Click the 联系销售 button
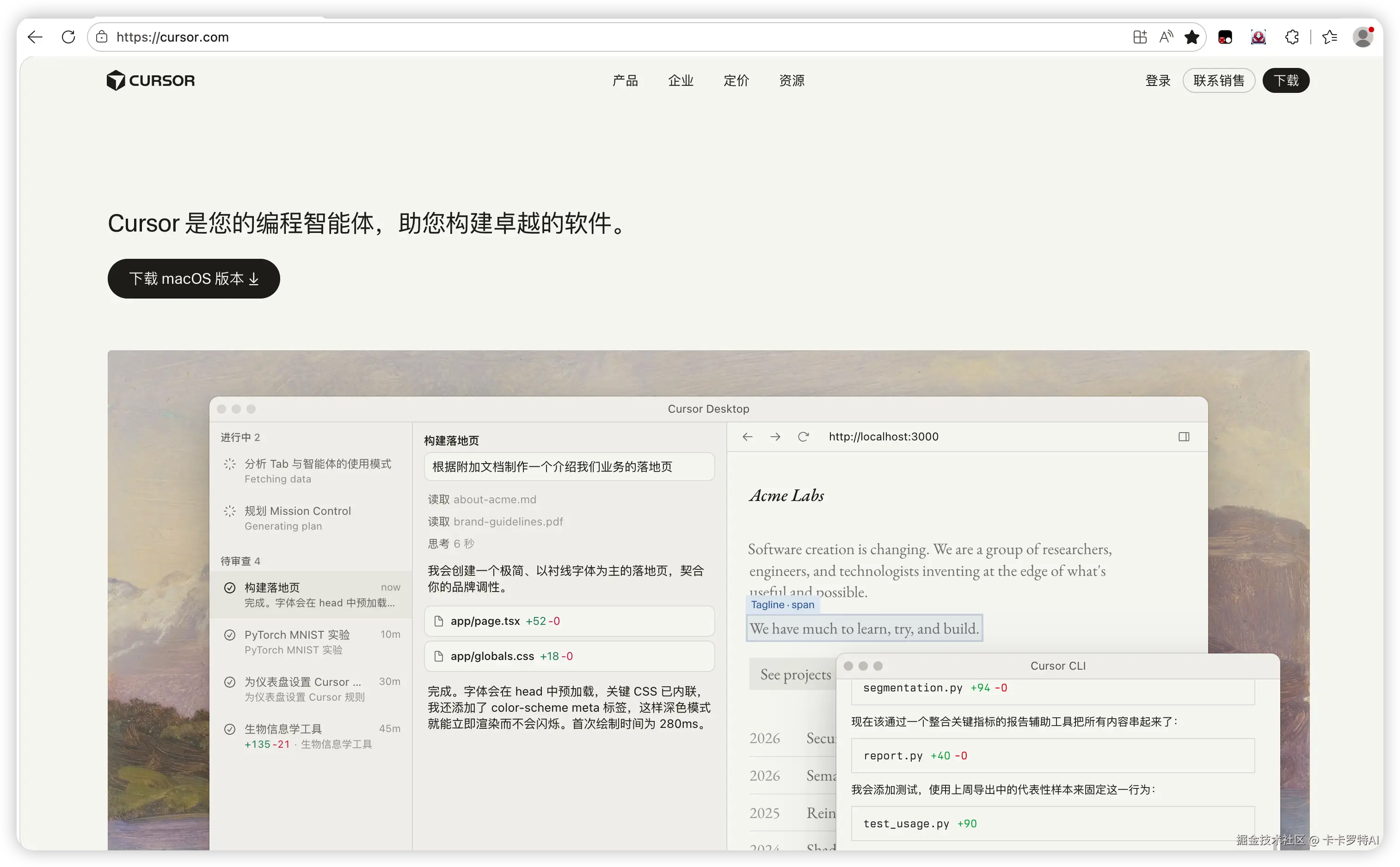 [1219, 80]
